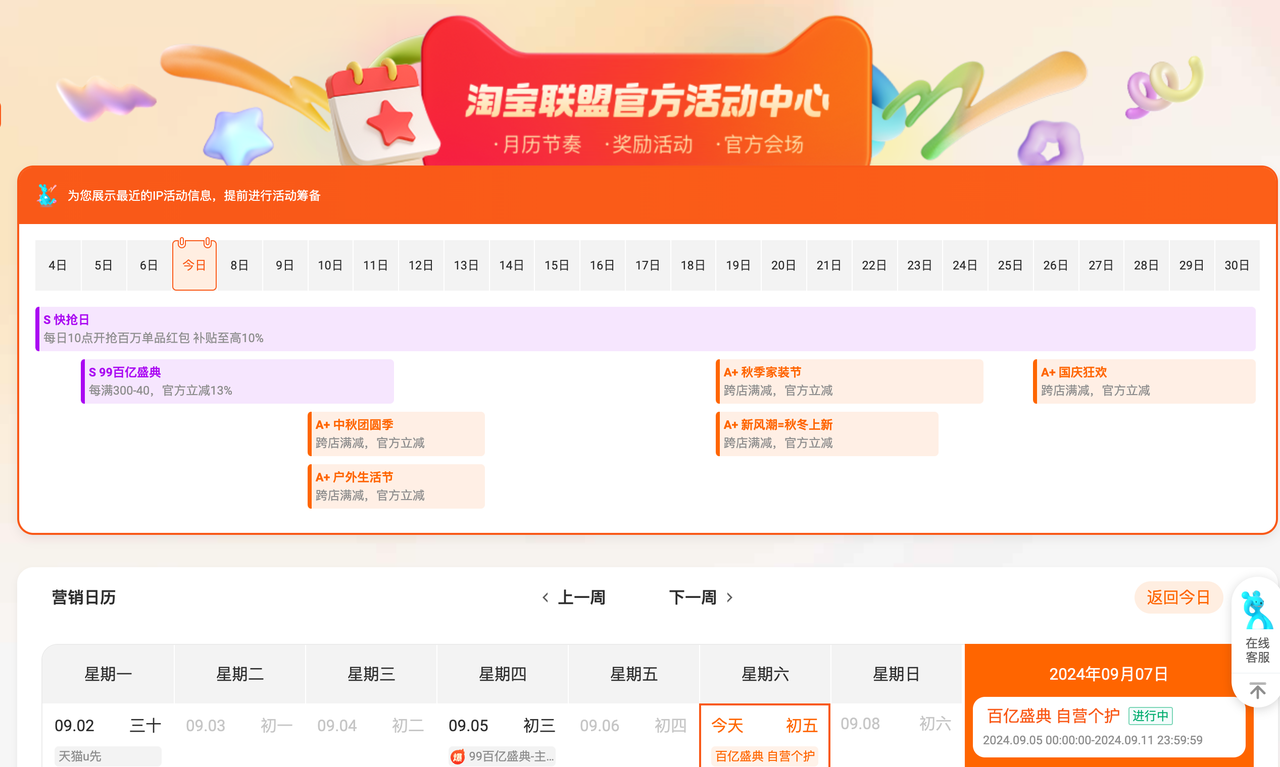
Task: Select date 12日 in the timeline
Action: pyautogui.click(x=421, y=265)
